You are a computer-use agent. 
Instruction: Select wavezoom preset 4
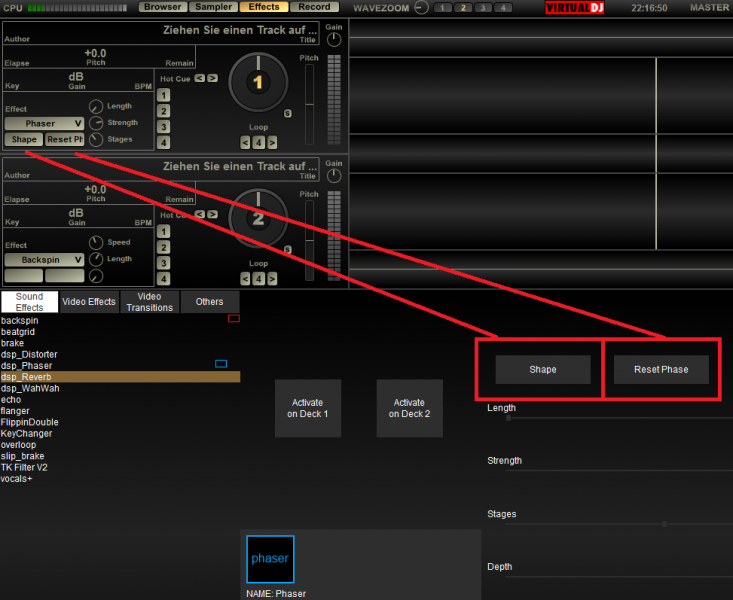(503, 7)
